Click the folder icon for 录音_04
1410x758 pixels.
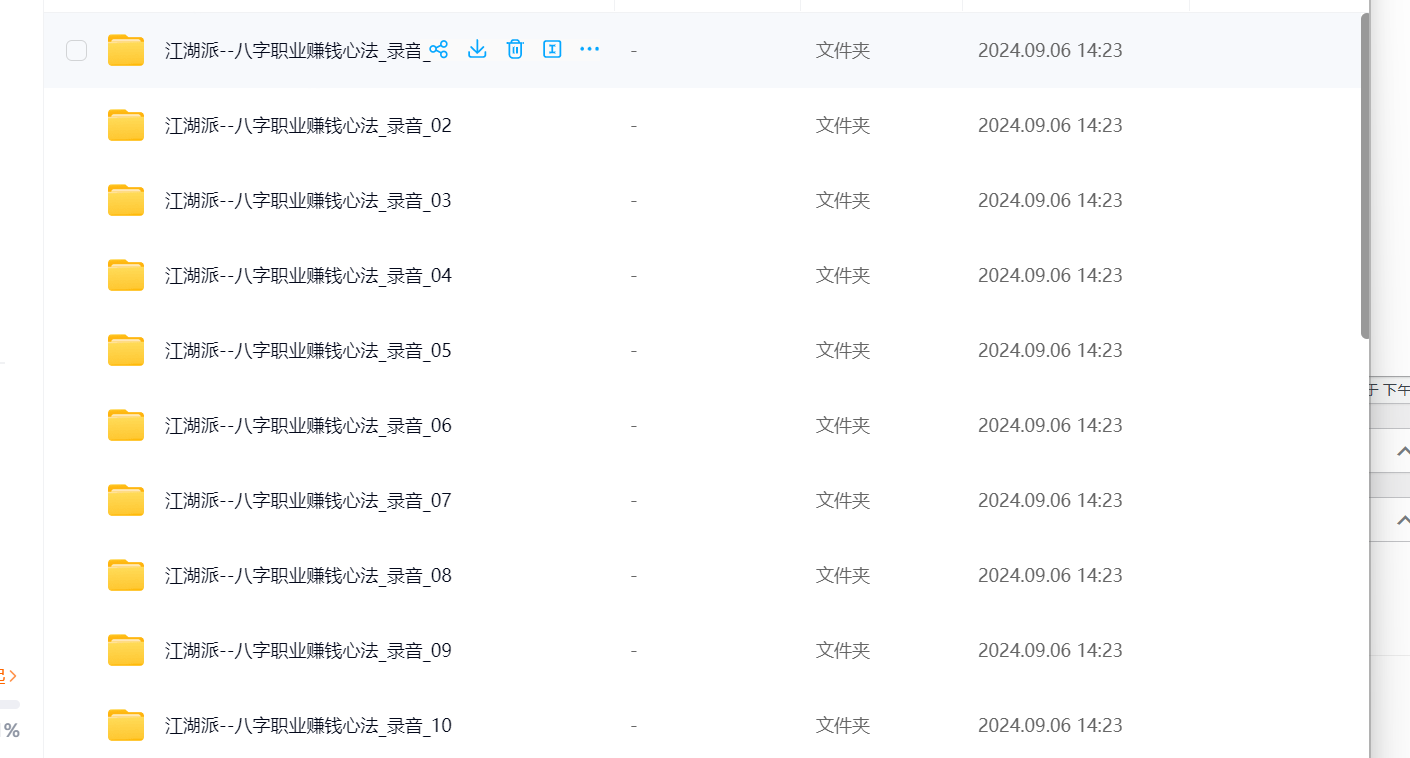coord(126,275)
